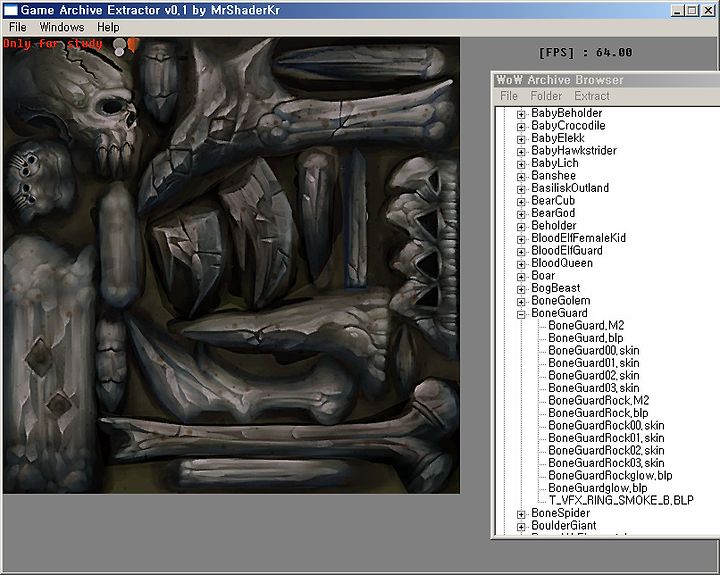Open the Help menu
Viewport: 720px width, 575px height.
tap(108, 27)
